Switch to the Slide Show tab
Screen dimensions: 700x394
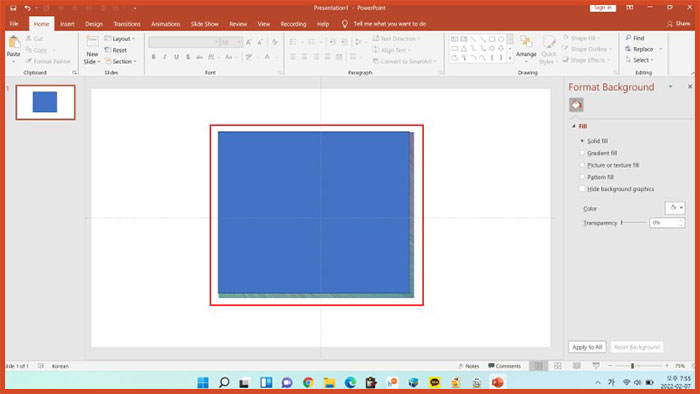tap(204, 24)
